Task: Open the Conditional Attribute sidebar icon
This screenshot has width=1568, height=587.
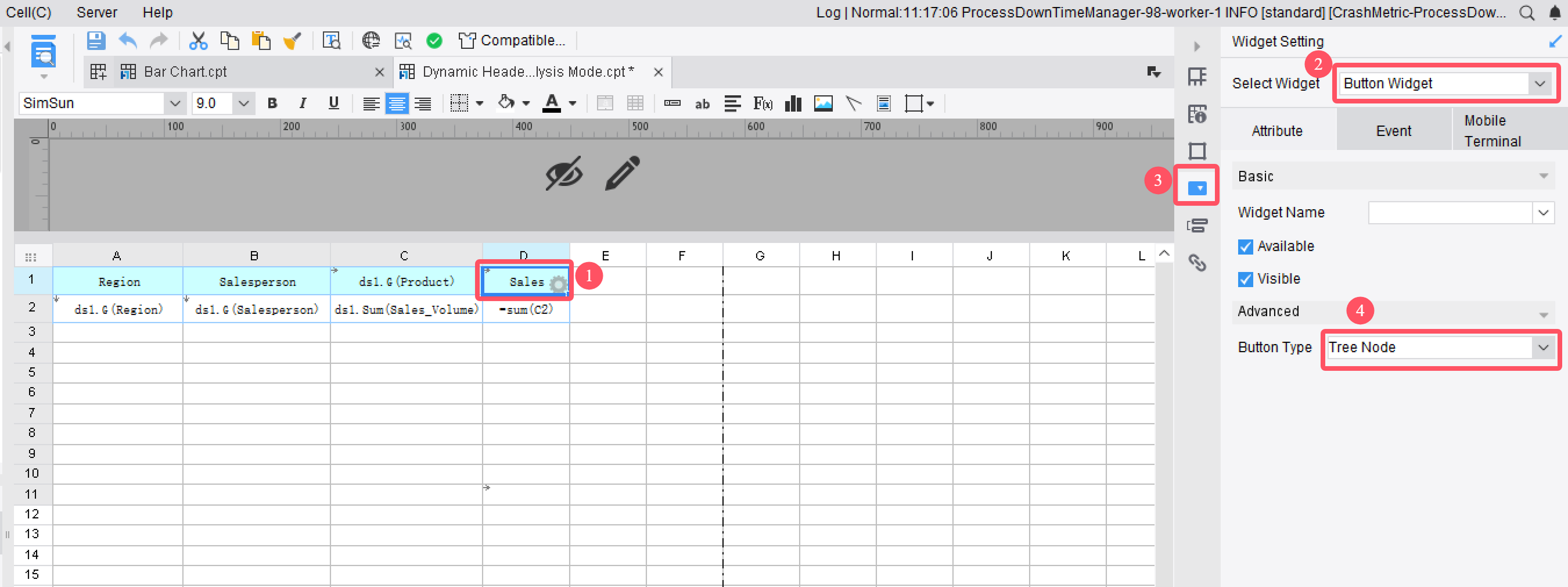Action: click(x=1197, y=226)
